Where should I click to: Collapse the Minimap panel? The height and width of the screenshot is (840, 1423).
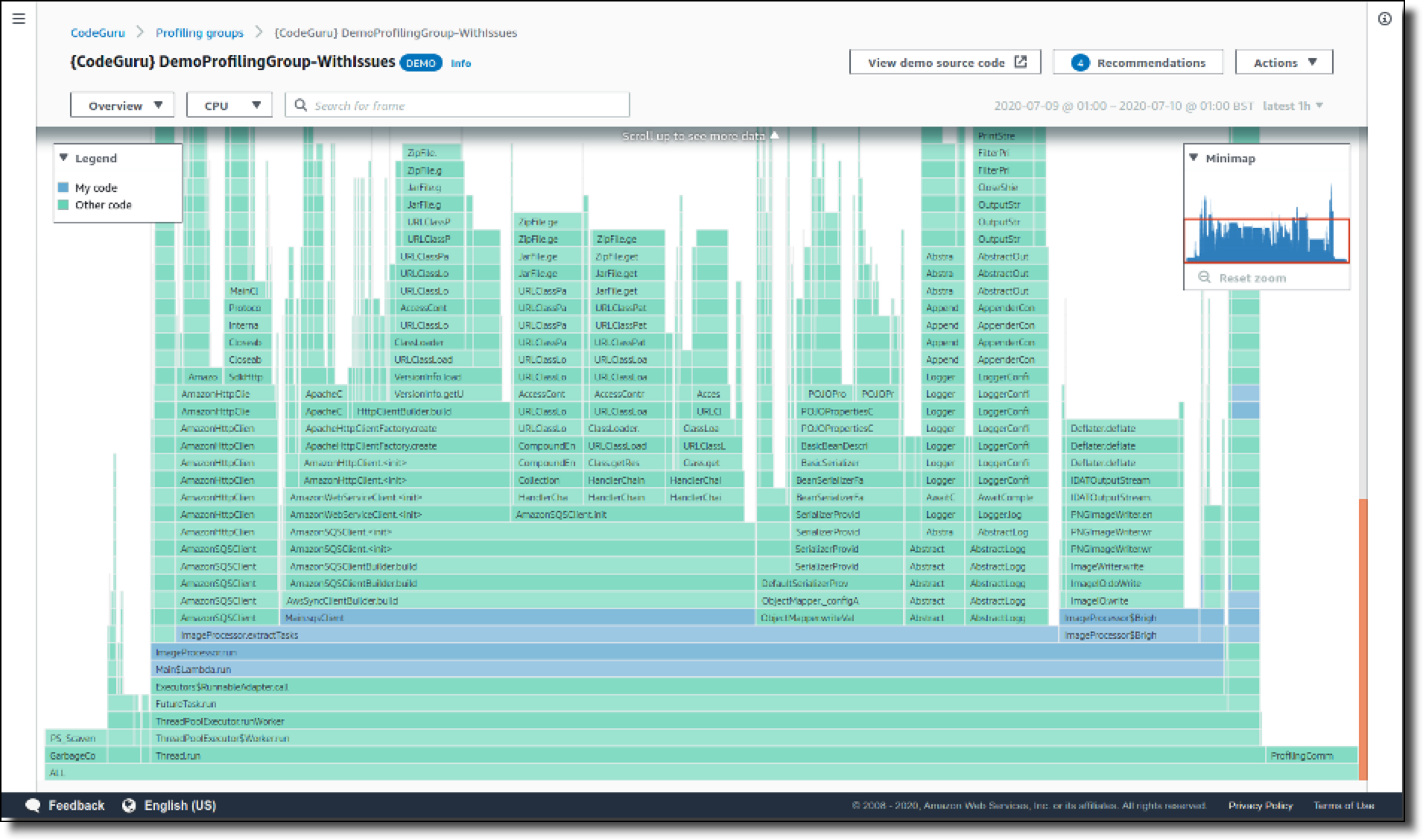coord(1194,158)
